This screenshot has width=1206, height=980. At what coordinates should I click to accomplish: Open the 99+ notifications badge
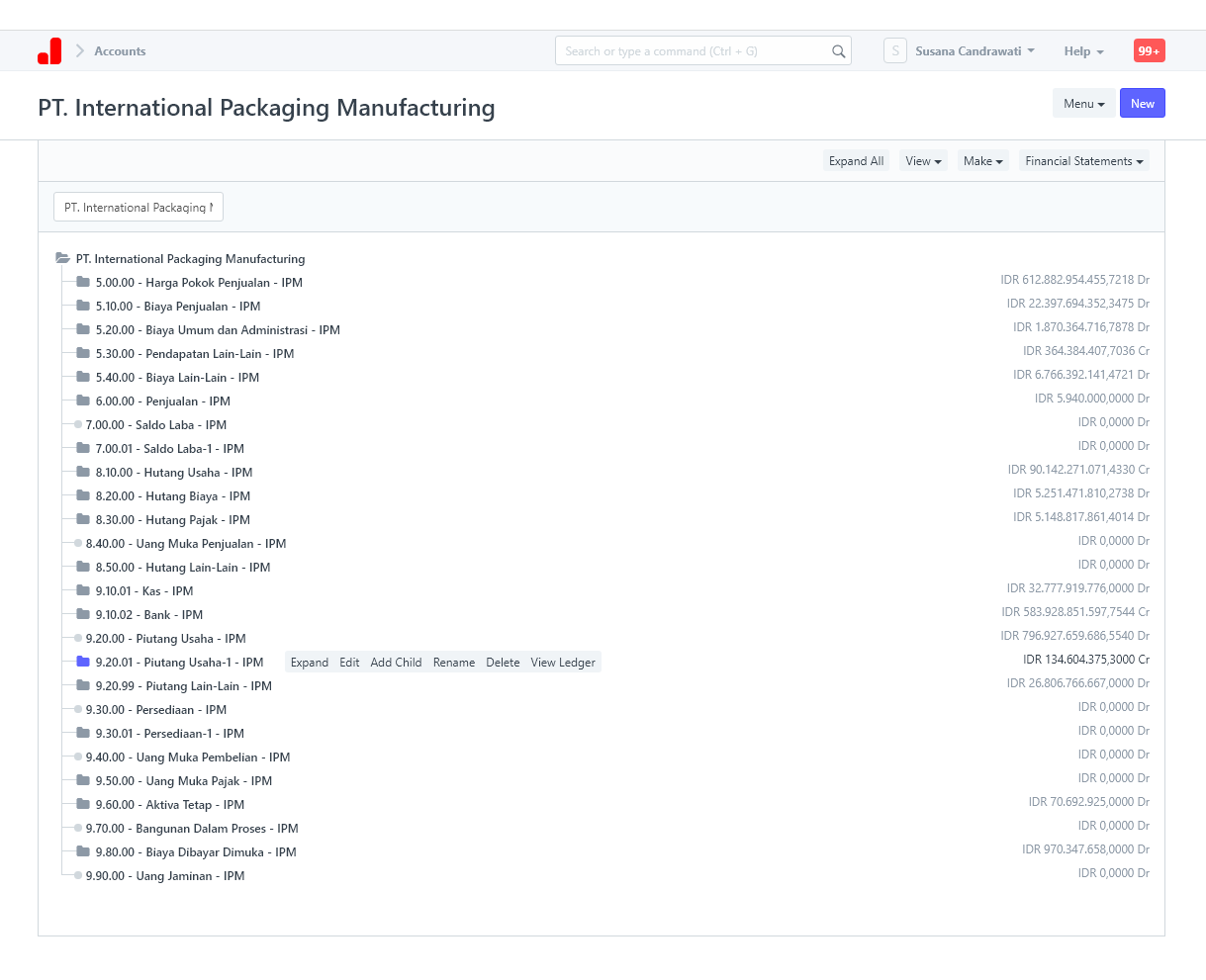pyautogui.click(x=1149, y=51)
